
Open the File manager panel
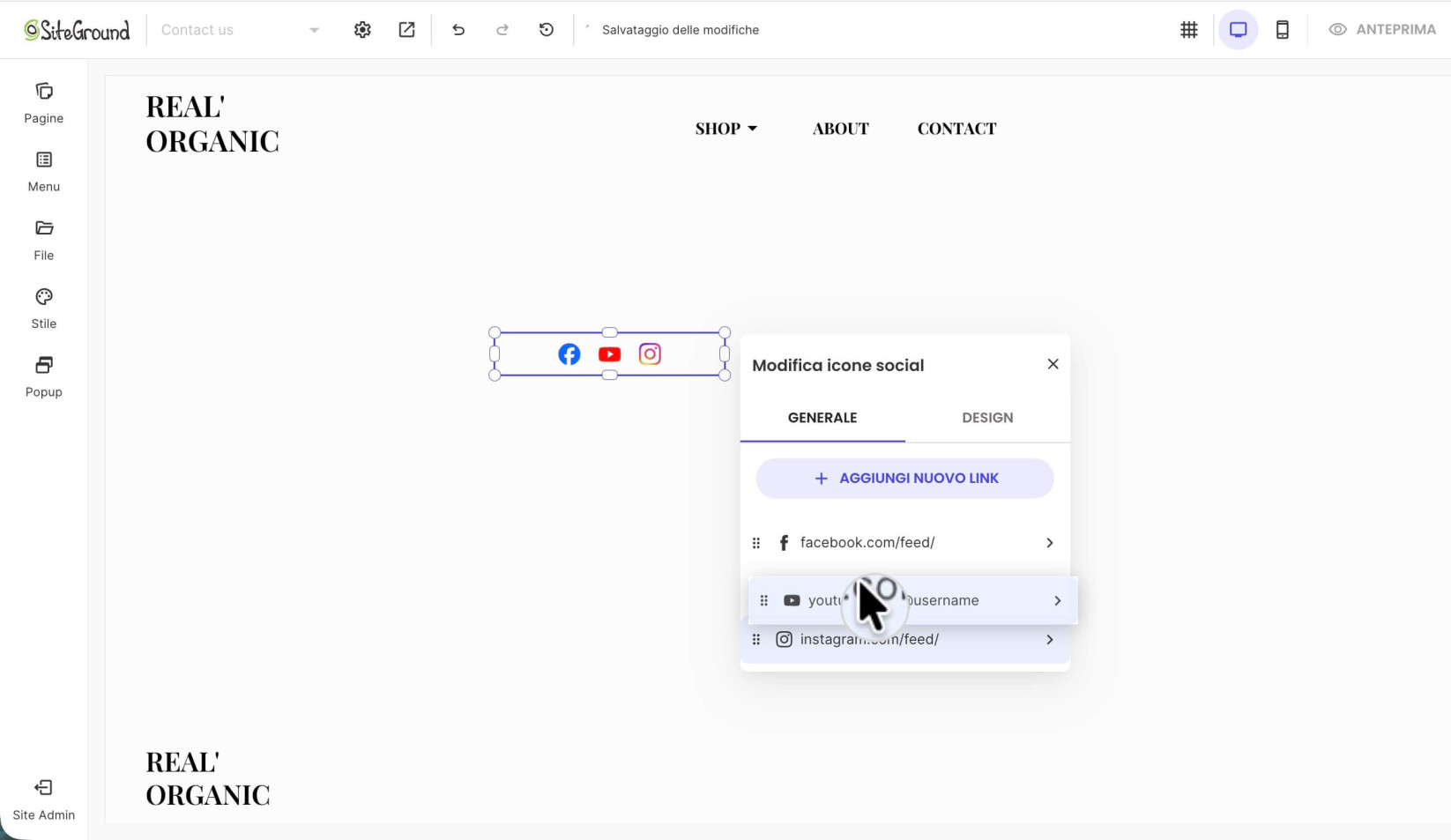click(x=44, y=241)
